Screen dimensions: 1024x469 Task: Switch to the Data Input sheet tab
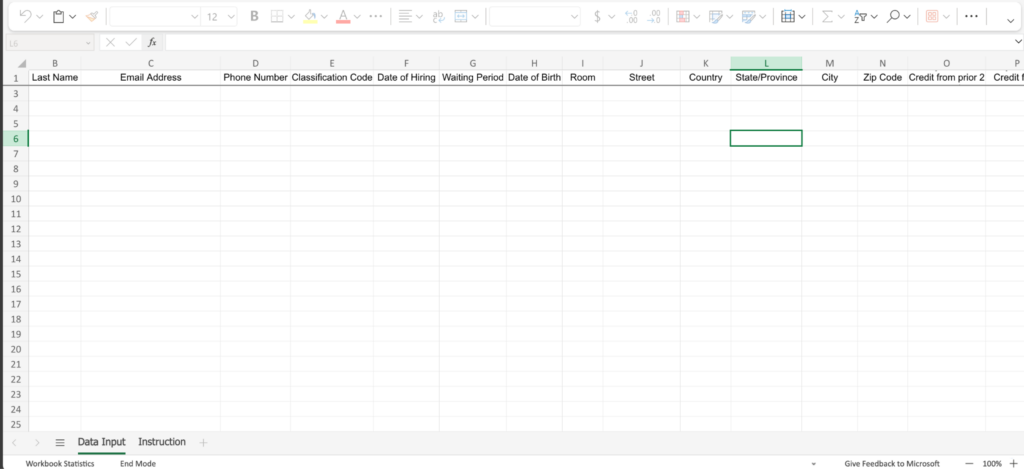point(101,442)
